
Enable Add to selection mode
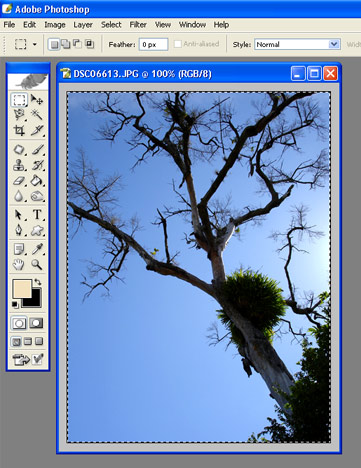coord(66,44)
